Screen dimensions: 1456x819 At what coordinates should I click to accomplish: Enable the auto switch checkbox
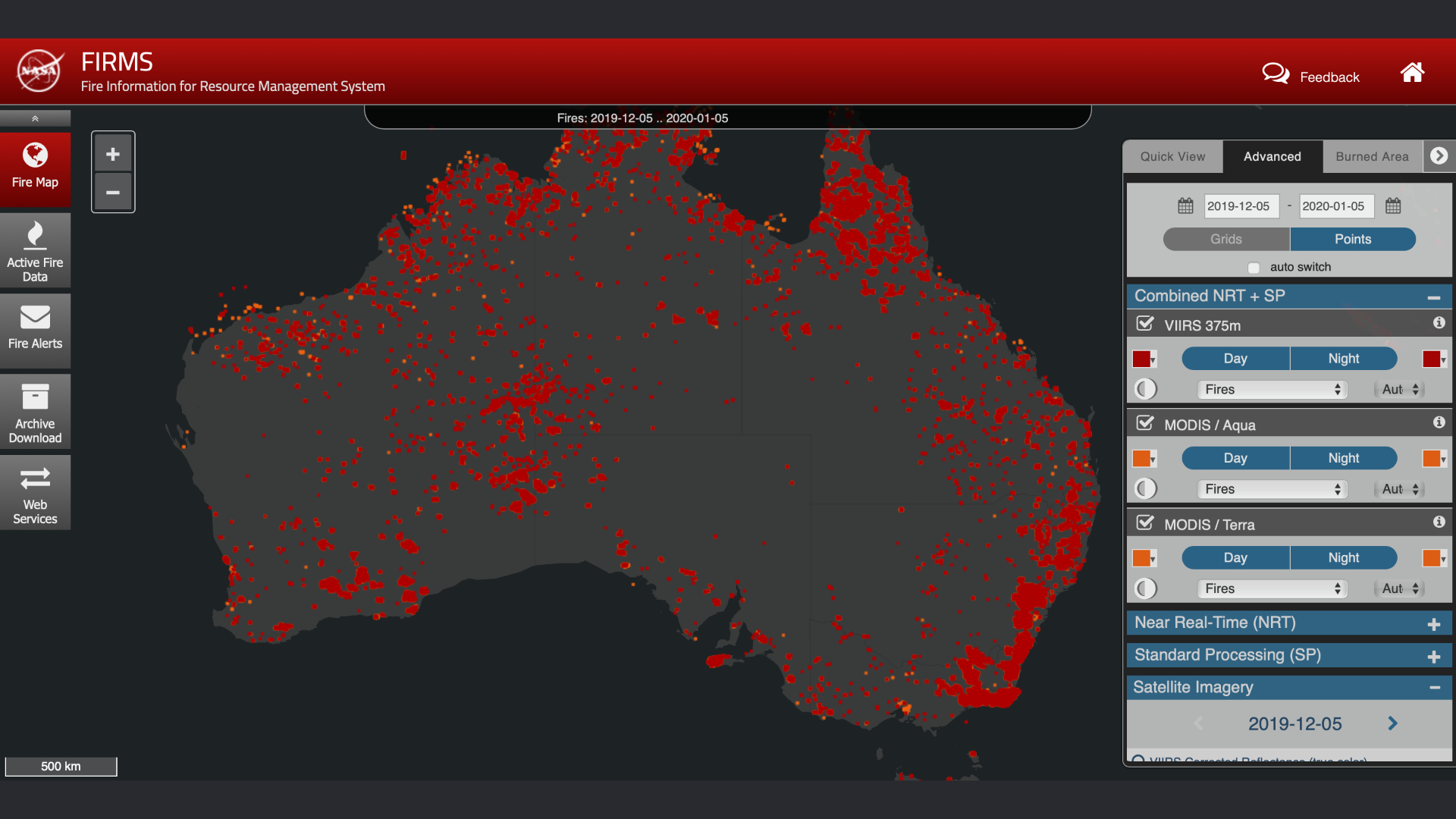tap(1254, 268)
